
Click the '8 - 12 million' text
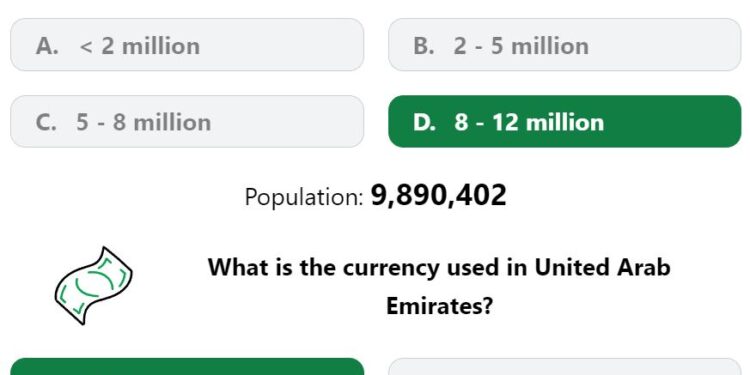tap(529, 122)
